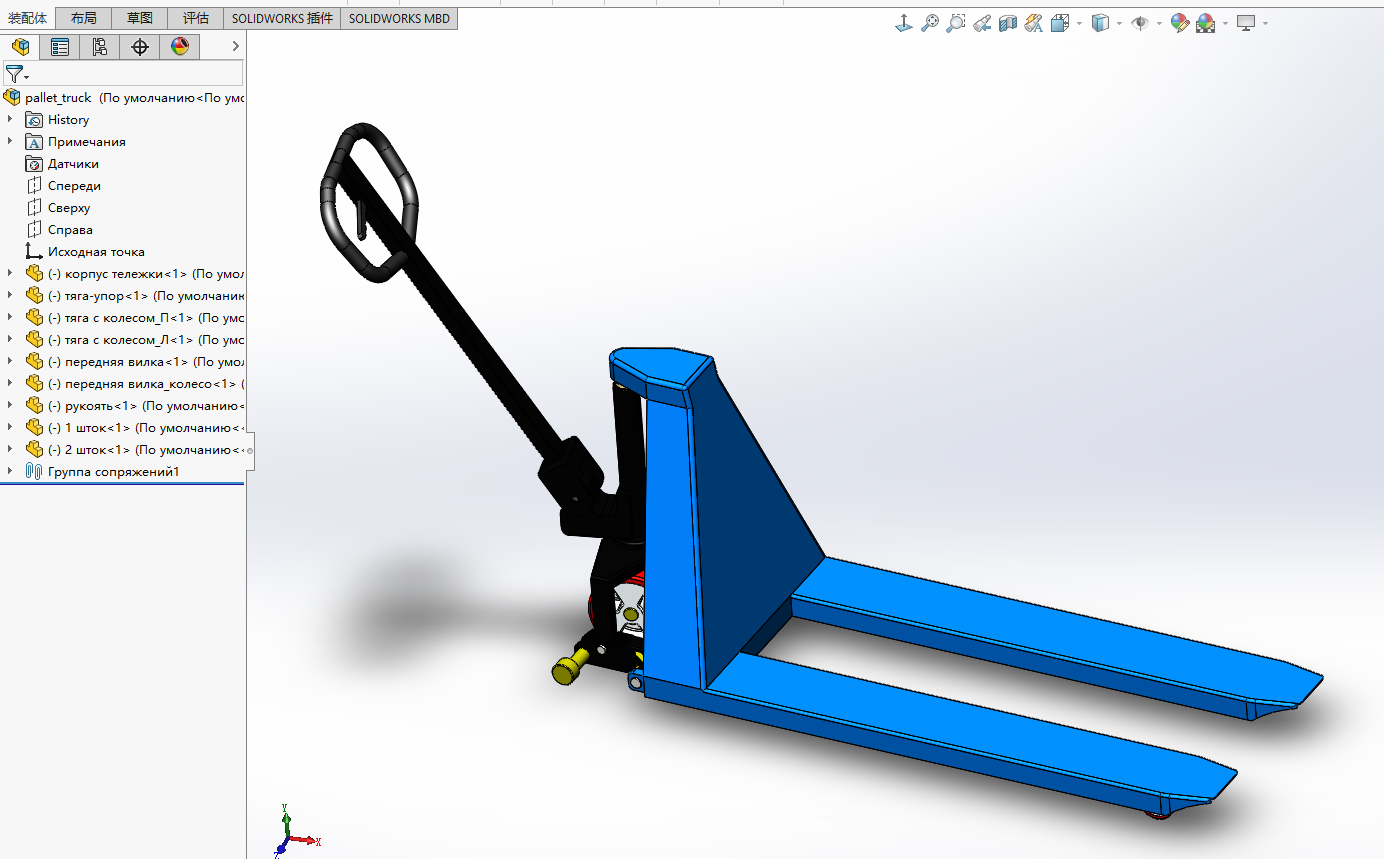Expand the manager panel tabs chevron

pos(236,46)
